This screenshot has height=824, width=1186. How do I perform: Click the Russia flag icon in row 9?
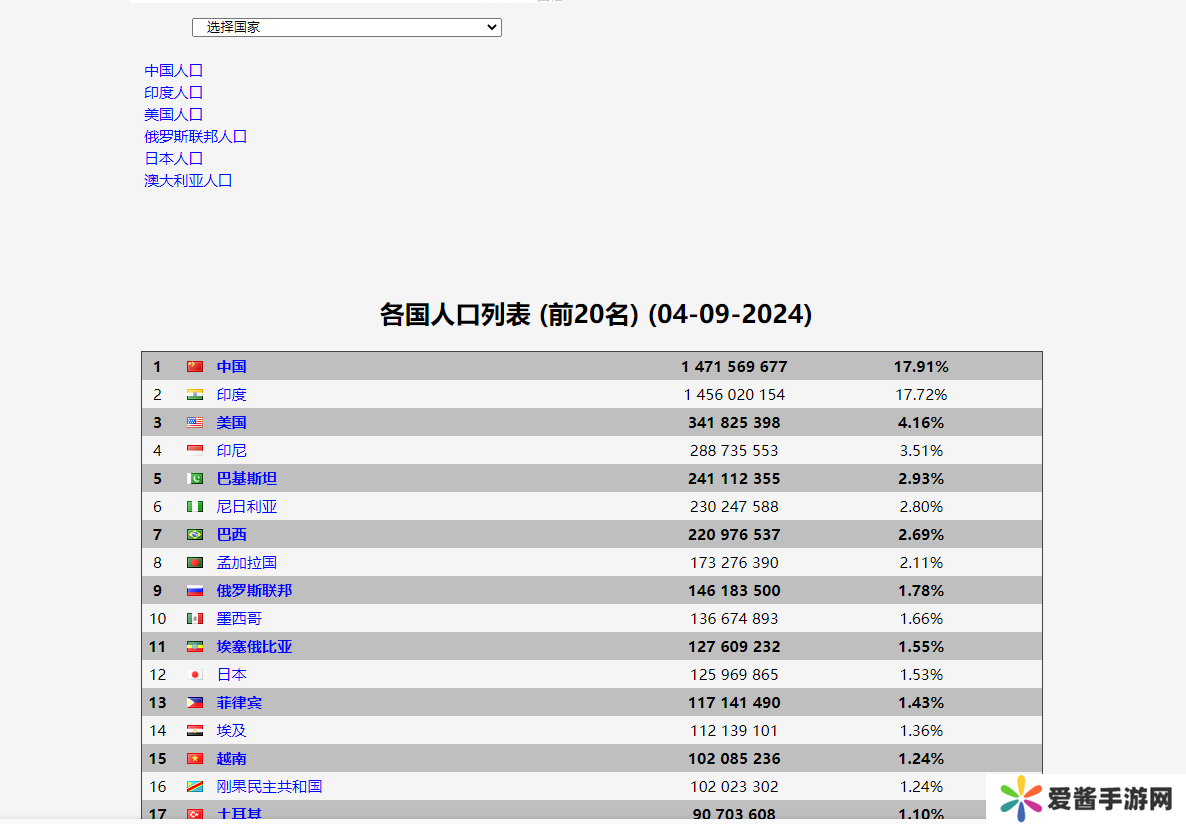pyautogui.click(x=195, y=591)
